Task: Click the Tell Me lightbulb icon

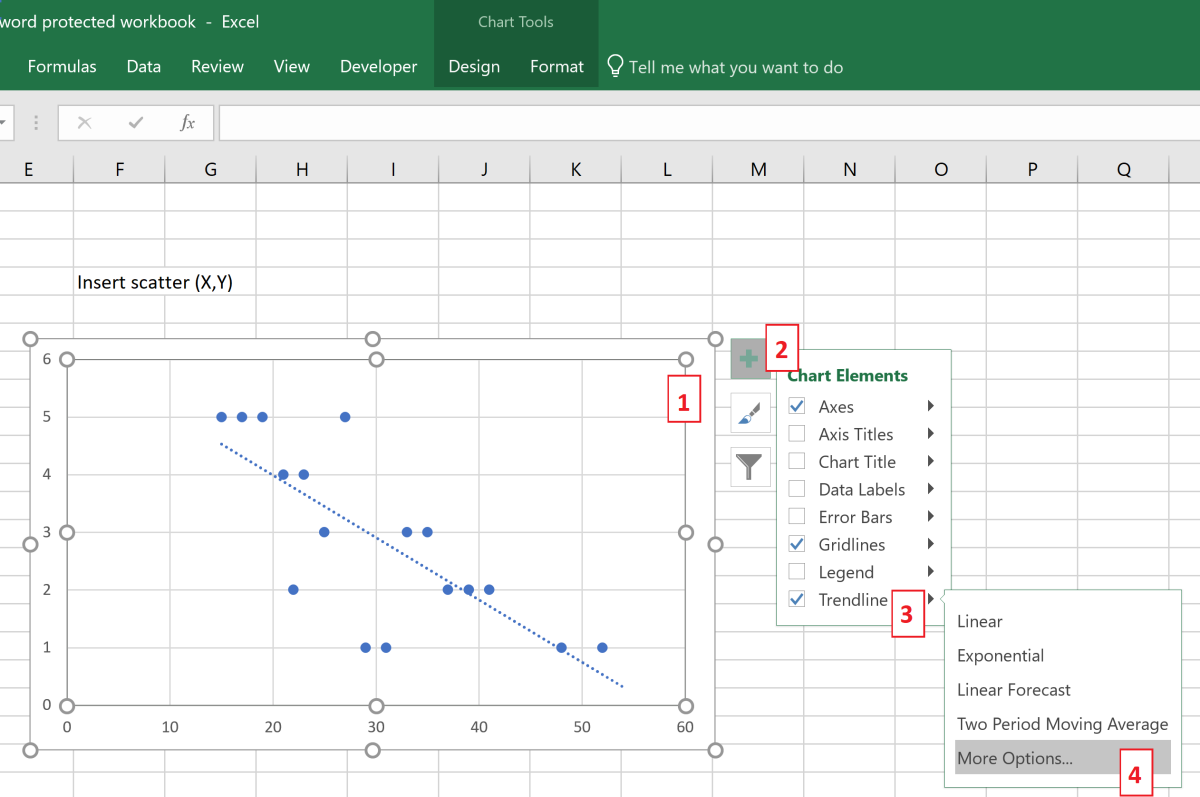Action: tap(616, 66)
